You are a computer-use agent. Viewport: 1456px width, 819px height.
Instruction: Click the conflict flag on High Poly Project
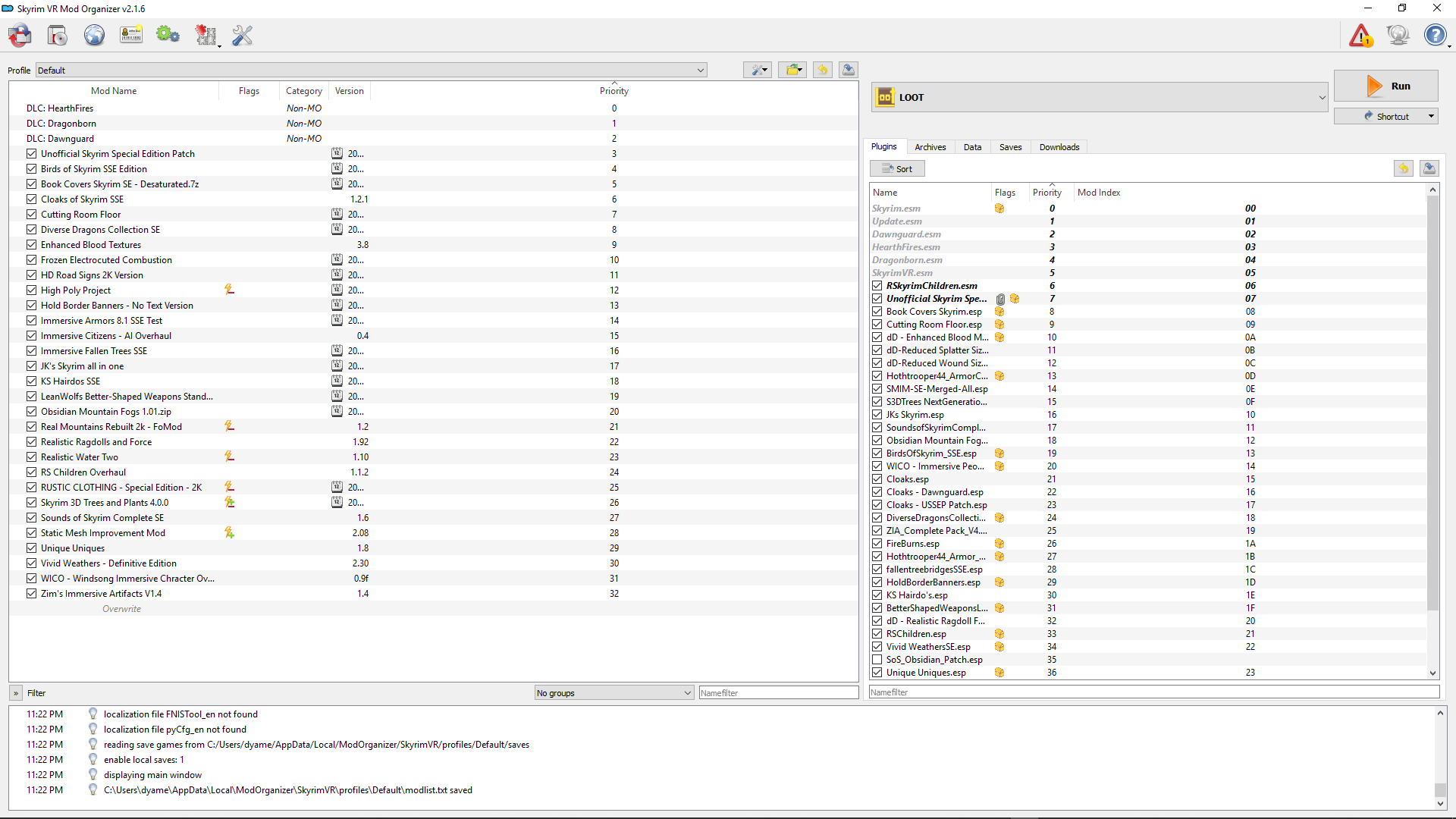(229, 290)
